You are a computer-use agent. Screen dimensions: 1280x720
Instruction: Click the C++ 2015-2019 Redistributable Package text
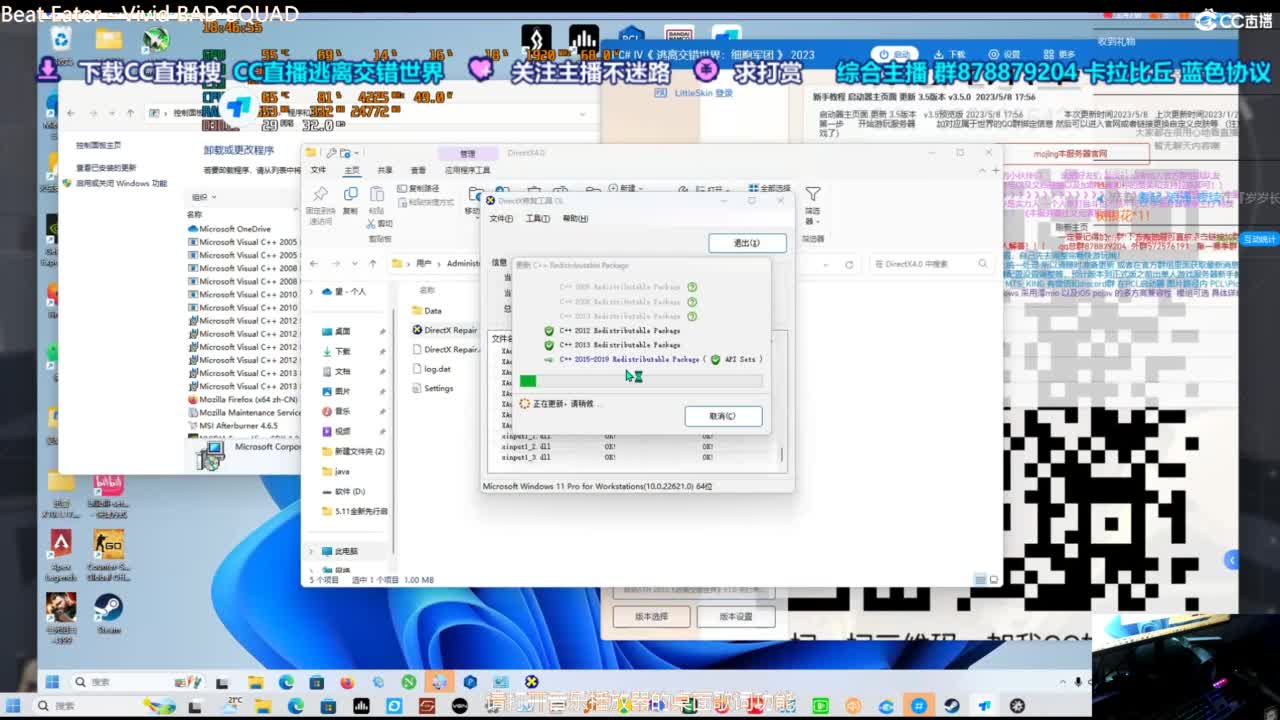pos(630,359)
